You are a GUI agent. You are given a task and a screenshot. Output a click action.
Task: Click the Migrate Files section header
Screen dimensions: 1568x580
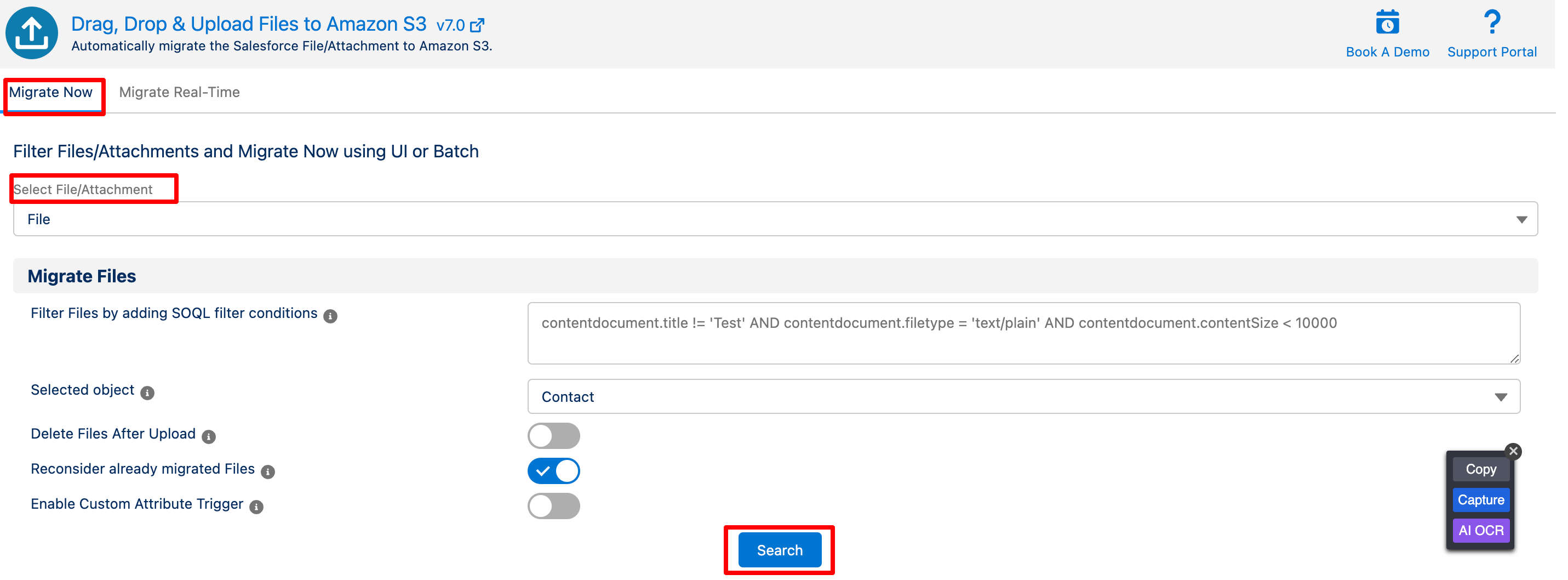pos(775,277)
